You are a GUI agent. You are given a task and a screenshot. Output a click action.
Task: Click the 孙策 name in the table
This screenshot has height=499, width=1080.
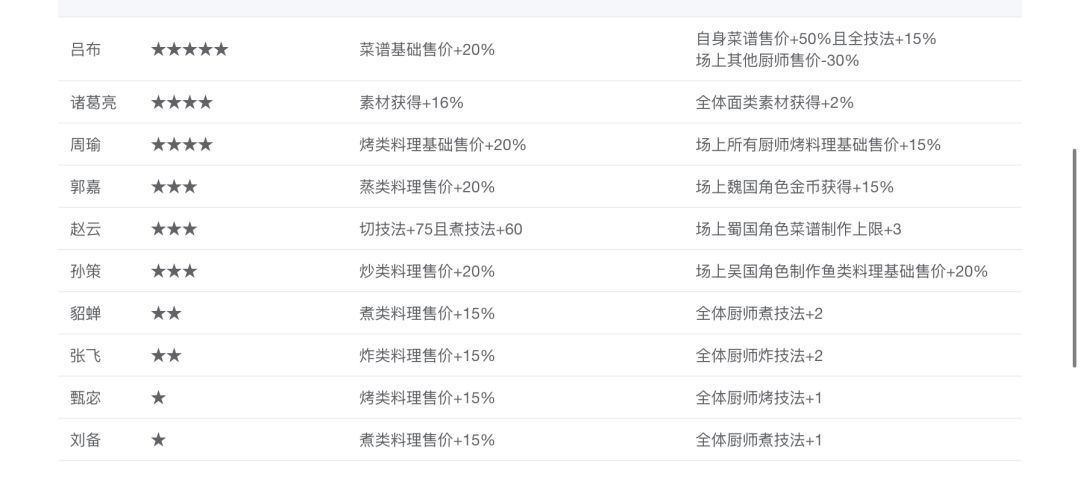click(x=85, y=271)
